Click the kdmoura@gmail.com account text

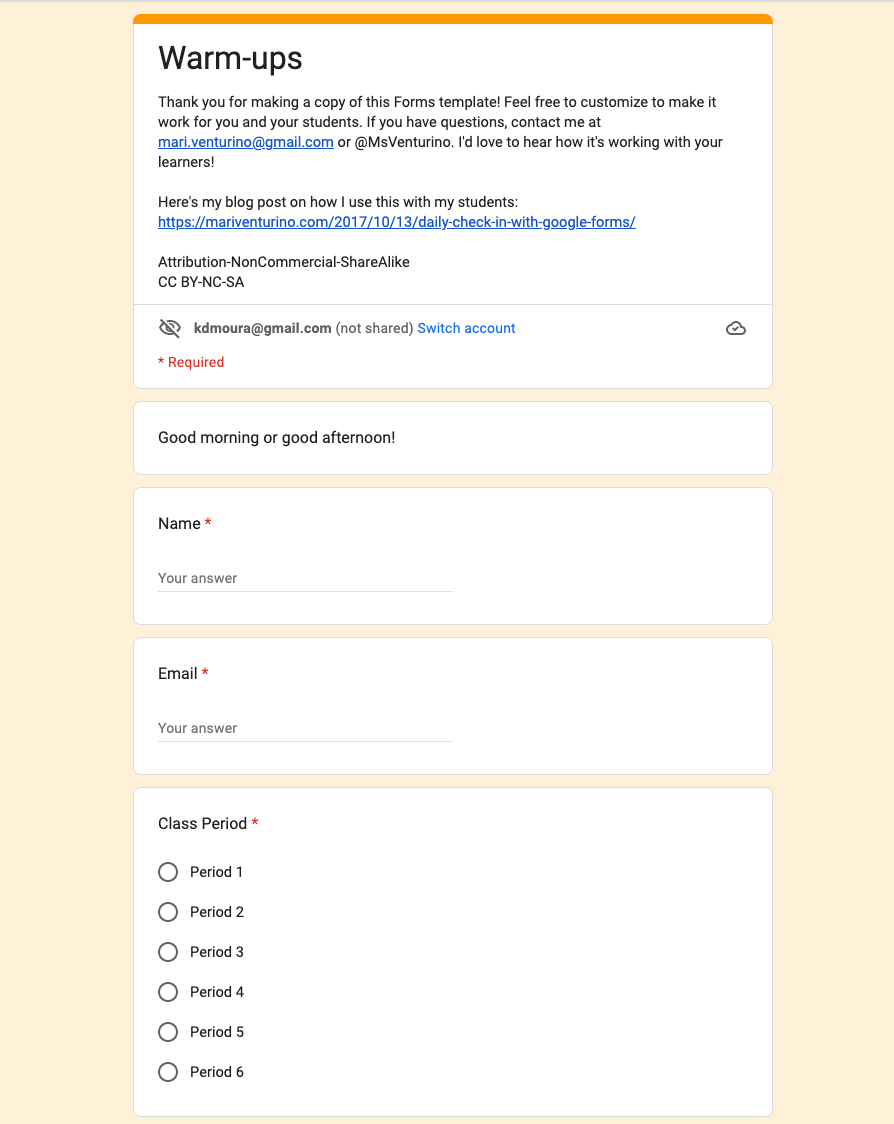tap(262, 328)
